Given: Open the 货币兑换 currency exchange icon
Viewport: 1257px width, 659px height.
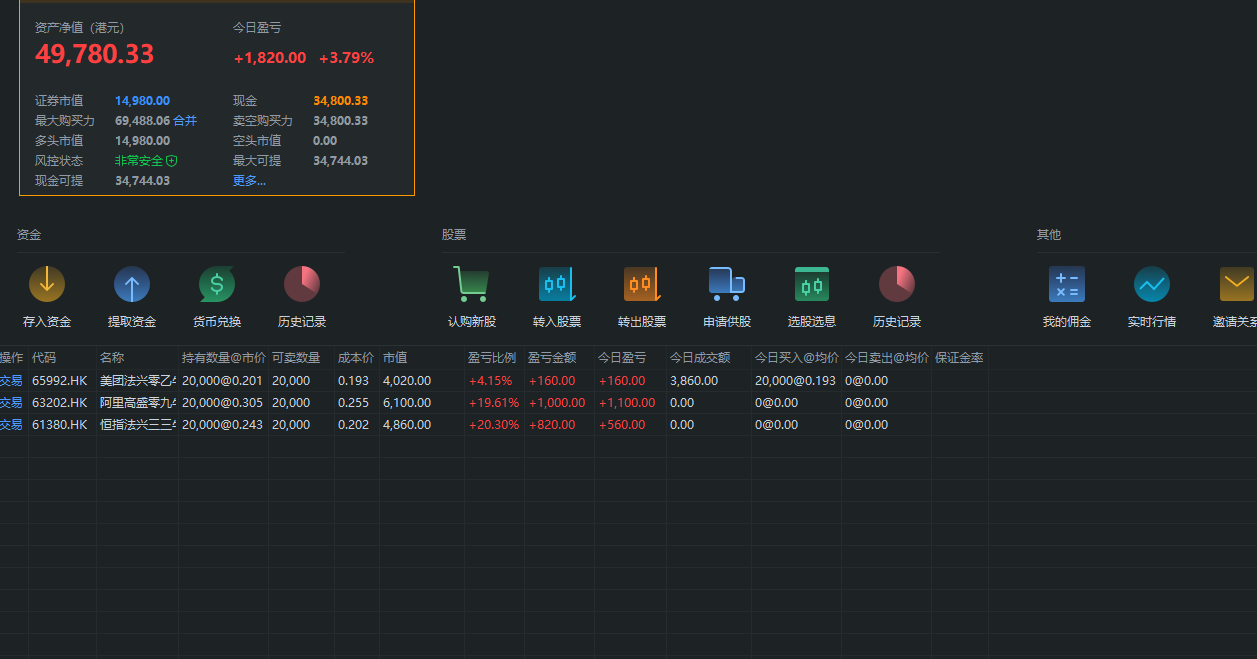Looking at the screenshot, I should pyautogui.click(x=217, y=285).
